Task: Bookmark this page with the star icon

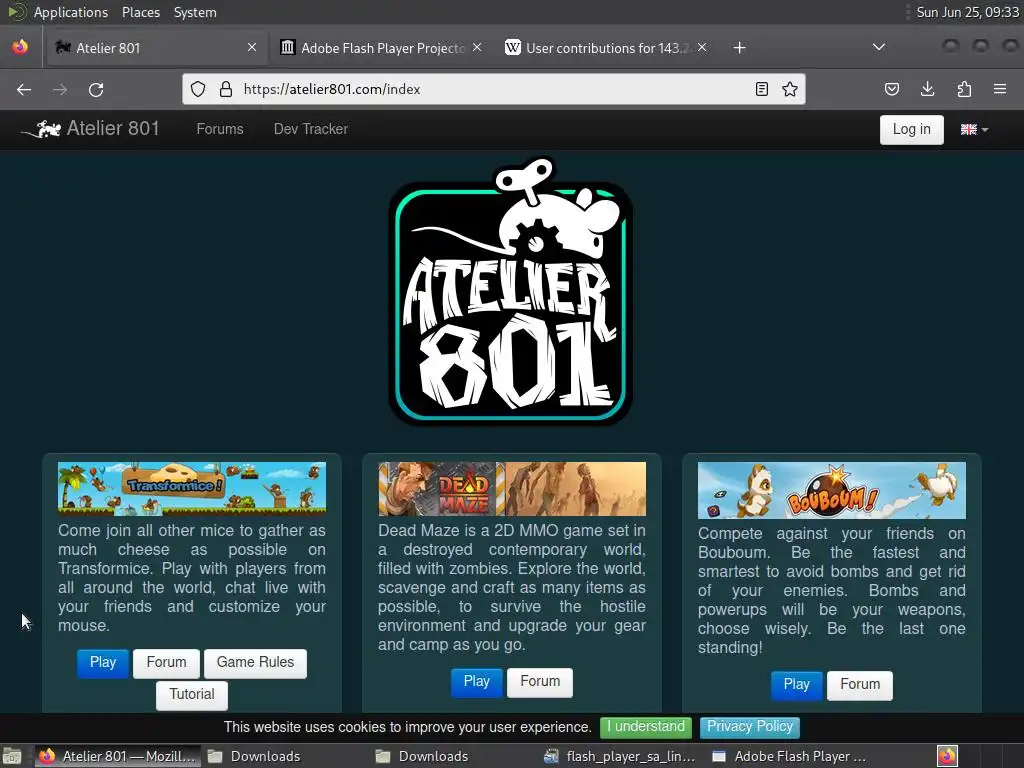Action: tap(790, 89)
